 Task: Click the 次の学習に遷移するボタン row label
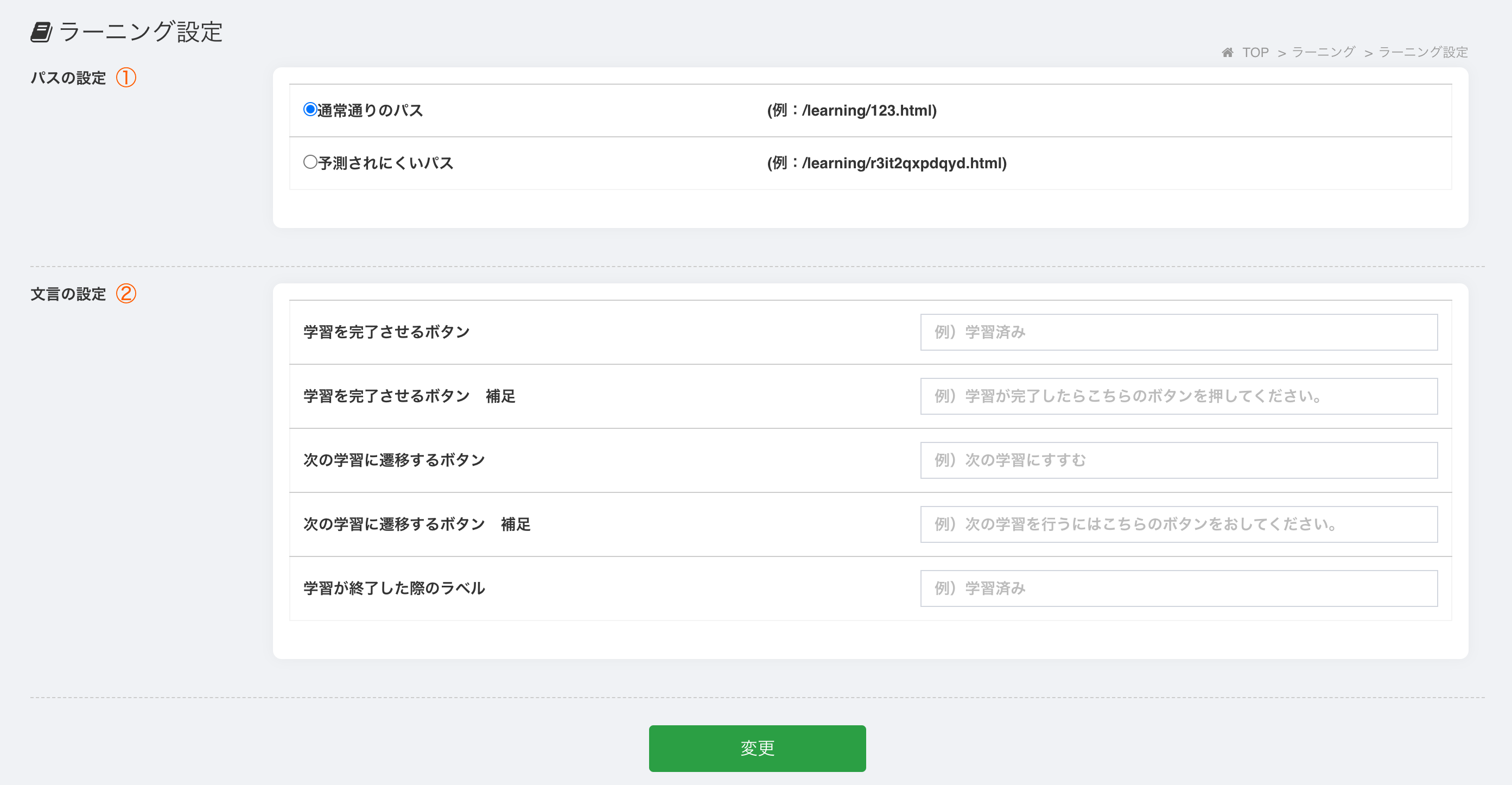tap(395, 460)
